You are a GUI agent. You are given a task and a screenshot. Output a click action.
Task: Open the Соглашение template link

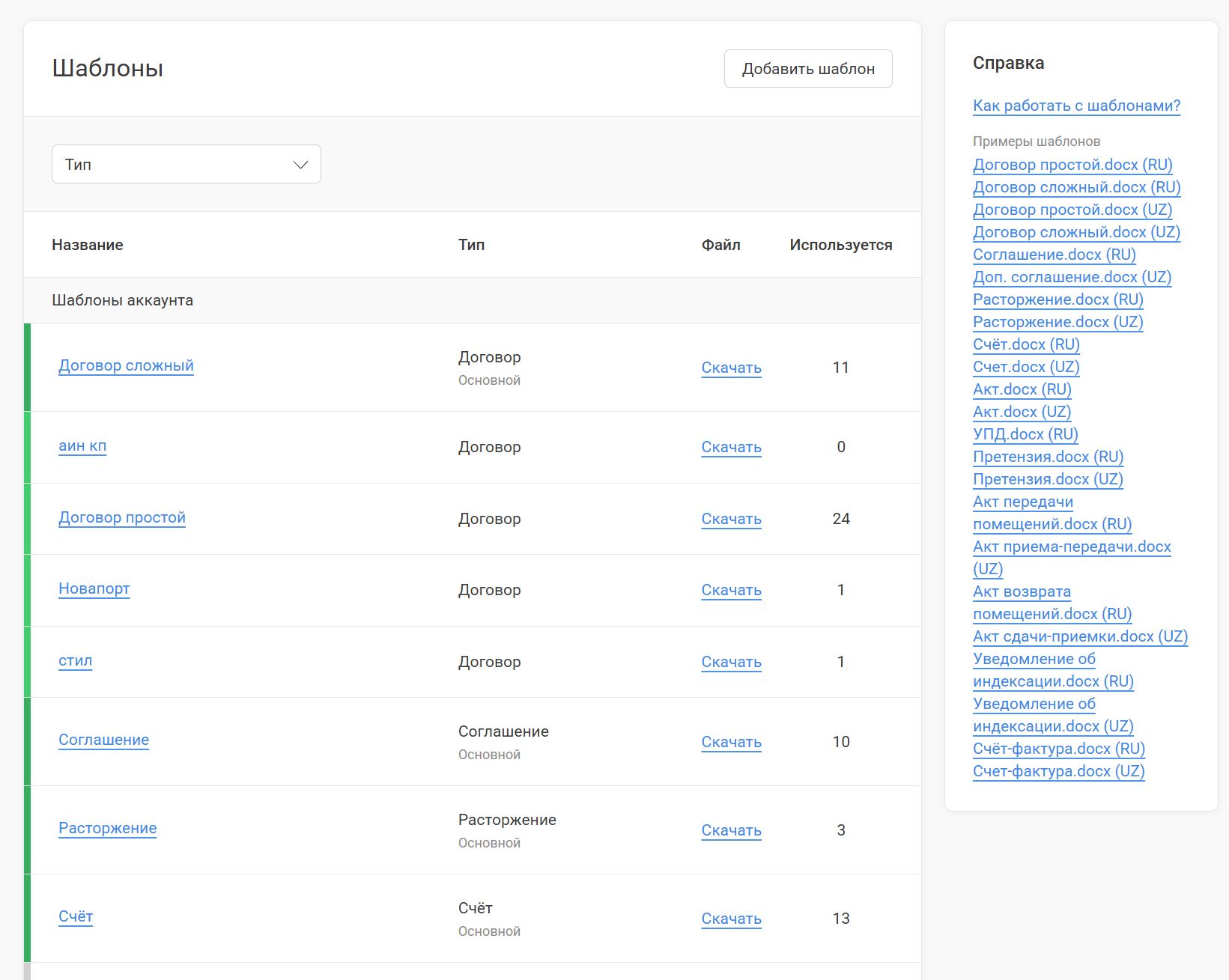coord(104,740)
